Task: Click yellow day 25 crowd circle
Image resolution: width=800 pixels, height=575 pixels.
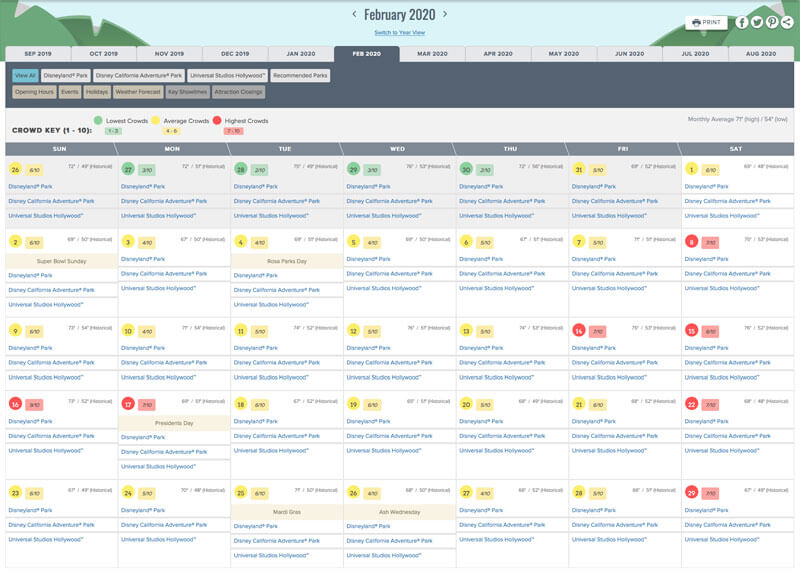Action: pyautogui.click(x=241, y=493)
